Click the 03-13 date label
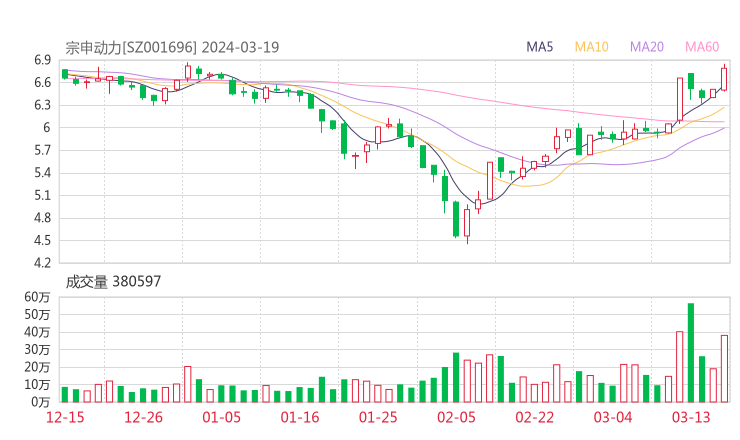The width and height of the screenshot is (740, 440). click(x=691, y=417)
